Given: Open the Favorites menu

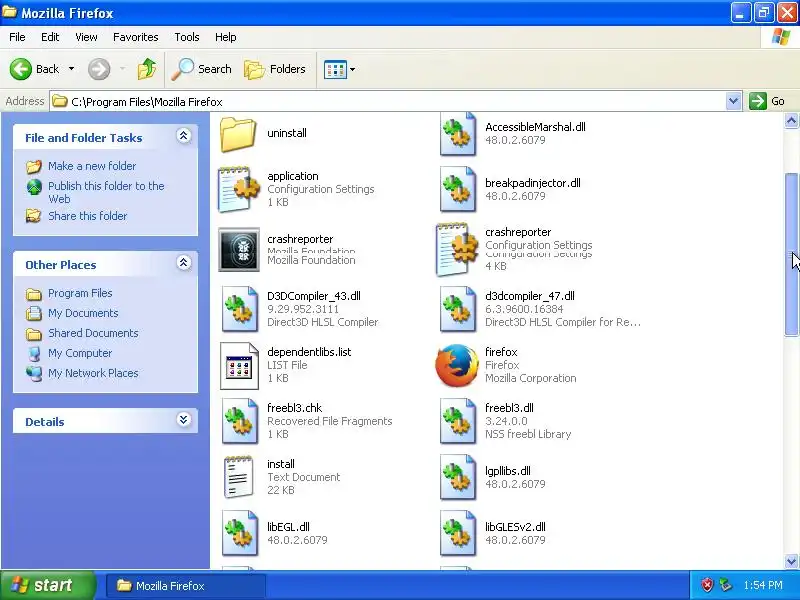Looking at the screenshot, I should 136,37.
